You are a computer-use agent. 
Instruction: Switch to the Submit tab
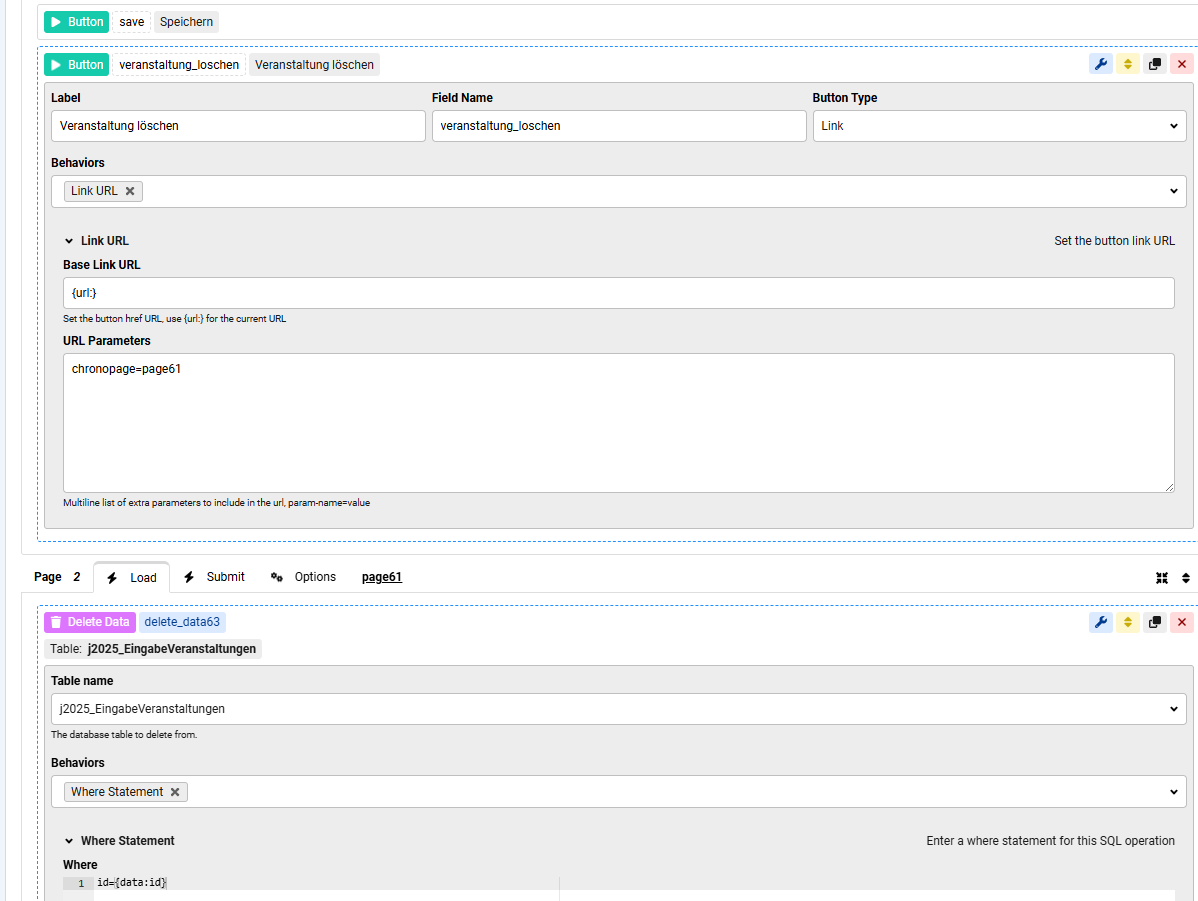click(214, 577)
